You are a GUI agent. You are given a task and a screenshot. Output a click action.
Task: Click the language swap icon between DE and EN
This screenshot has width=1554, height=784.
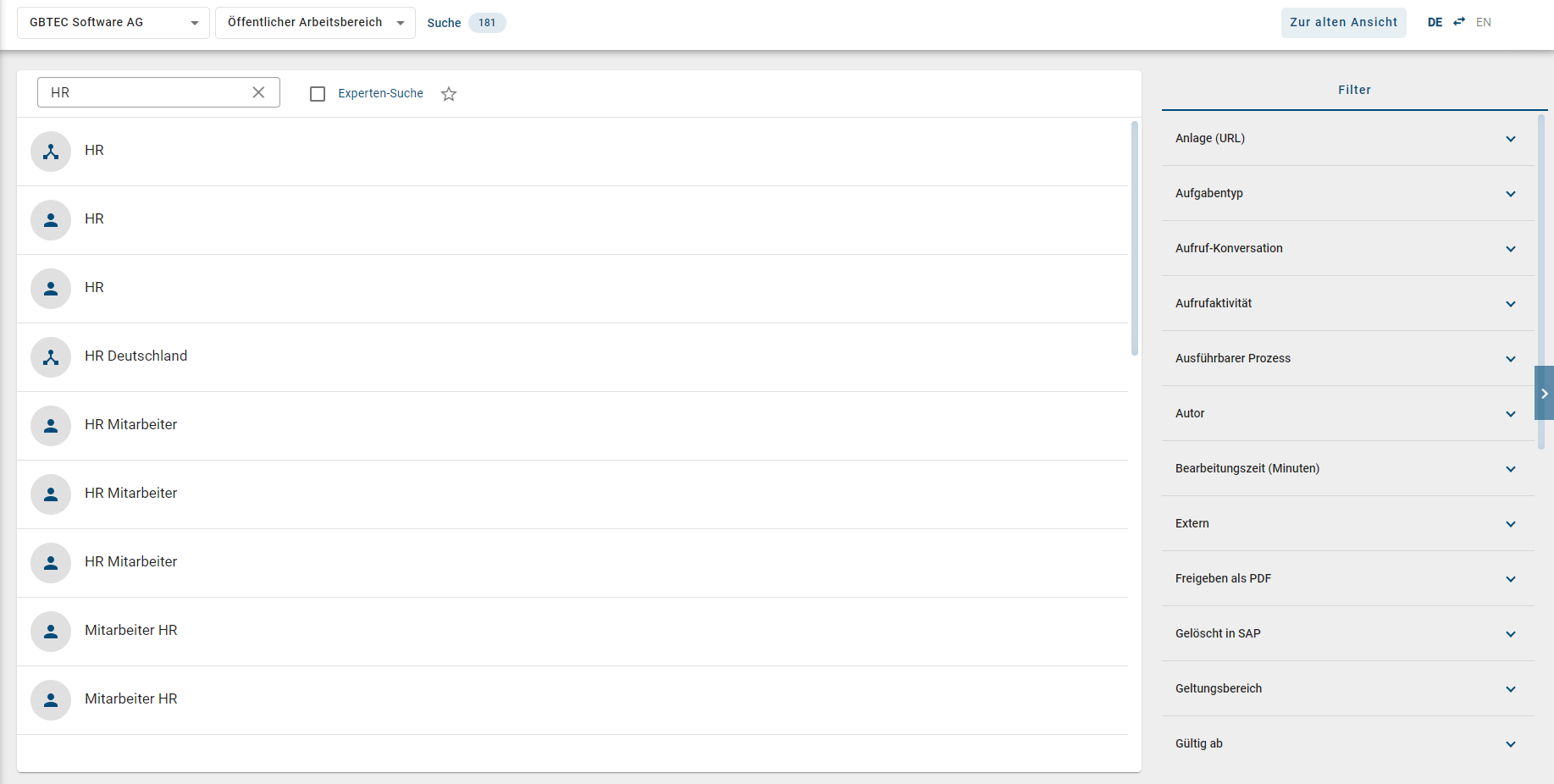(x=1458, y=21)
